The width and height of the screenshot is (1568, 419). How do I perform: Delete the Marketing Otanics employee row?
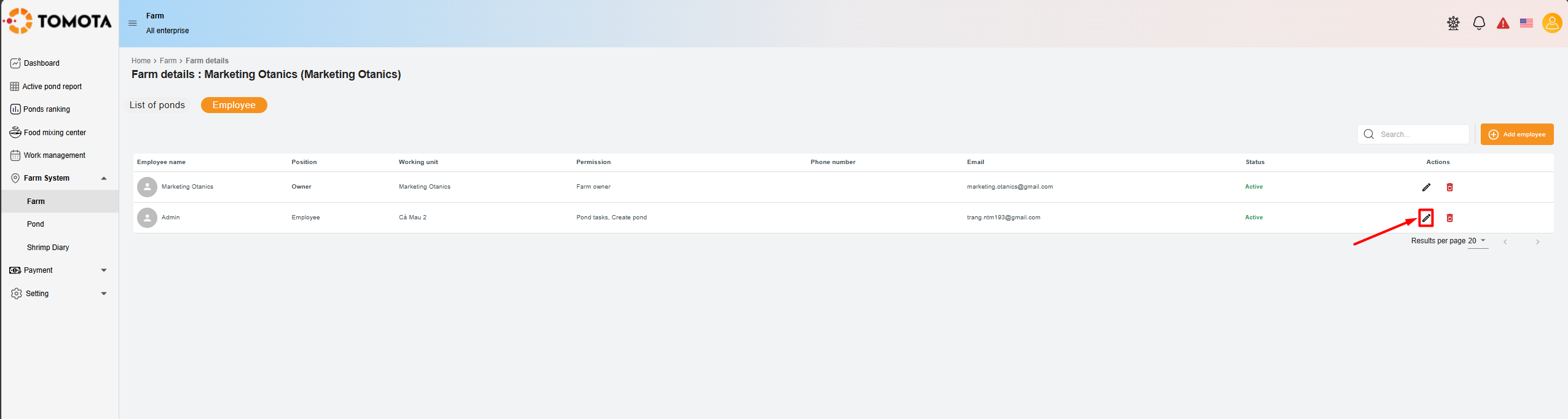click(1449, 187)
